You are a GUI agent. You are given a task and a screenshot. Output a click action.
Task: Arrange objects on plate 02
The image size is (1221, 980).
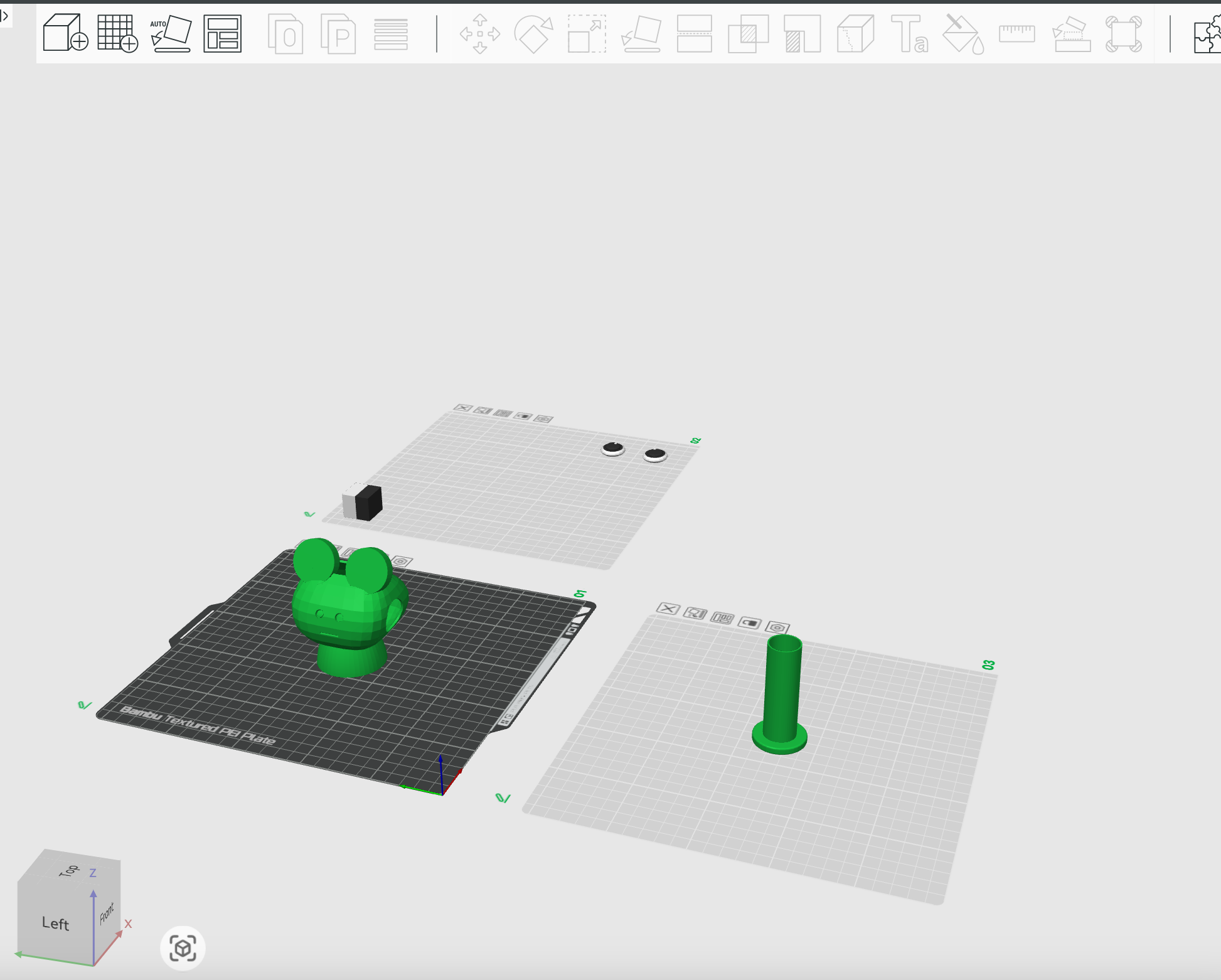point(503,413)
